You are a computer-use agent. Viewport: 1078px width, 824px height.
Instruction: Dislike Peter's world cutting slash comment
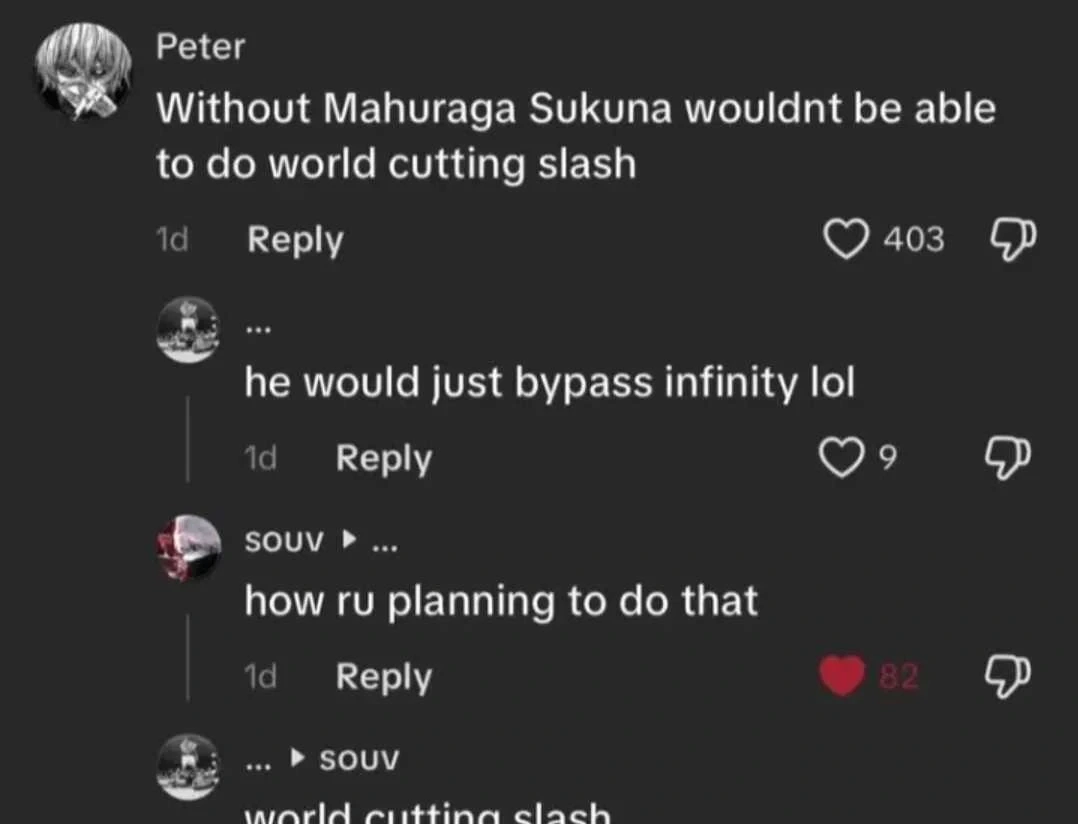pyautogui.click(x=1012, y=240)
